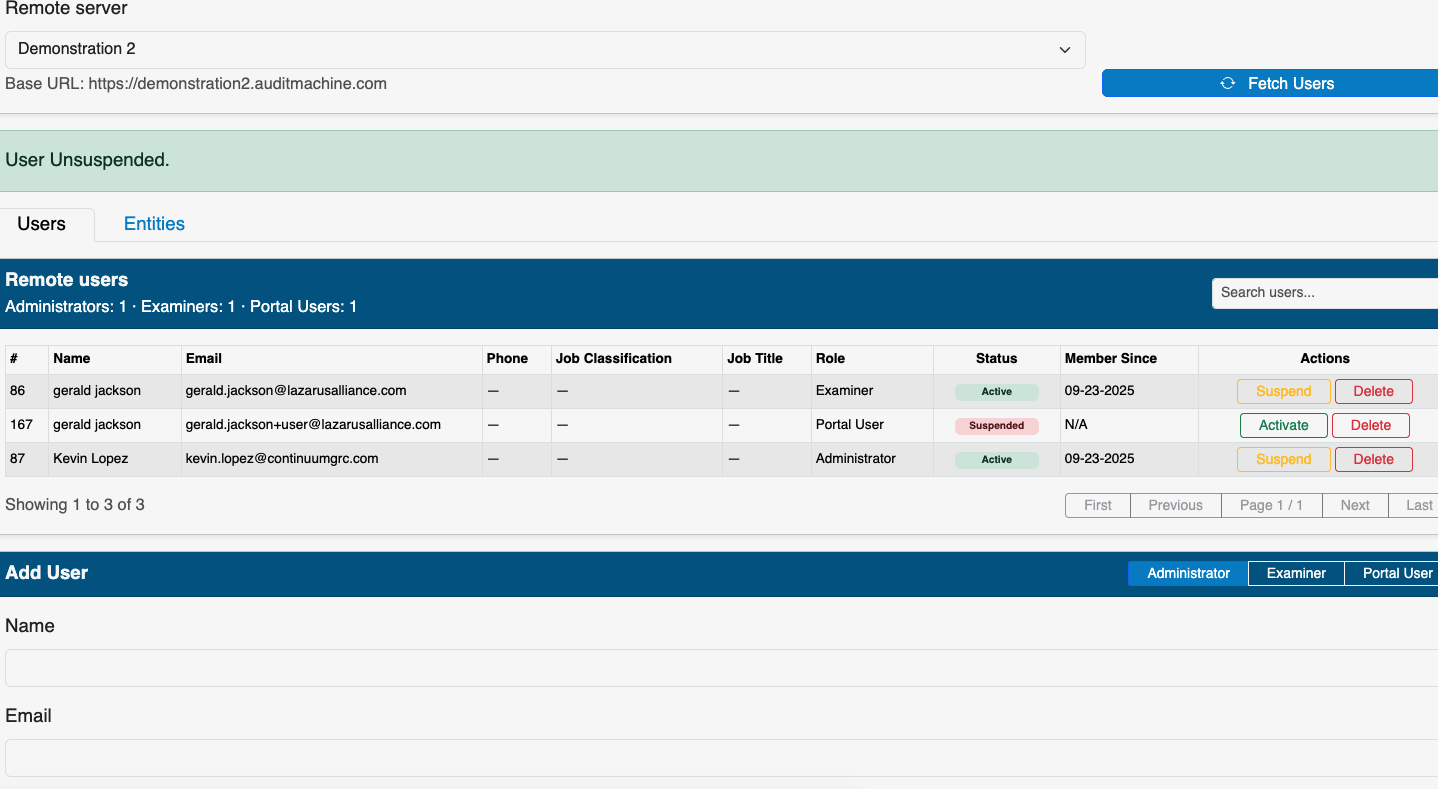This screenshot has height=789, width=1438.
Task: Go to the Next page
Action: pyautogui.click(x=1354, y=505)
